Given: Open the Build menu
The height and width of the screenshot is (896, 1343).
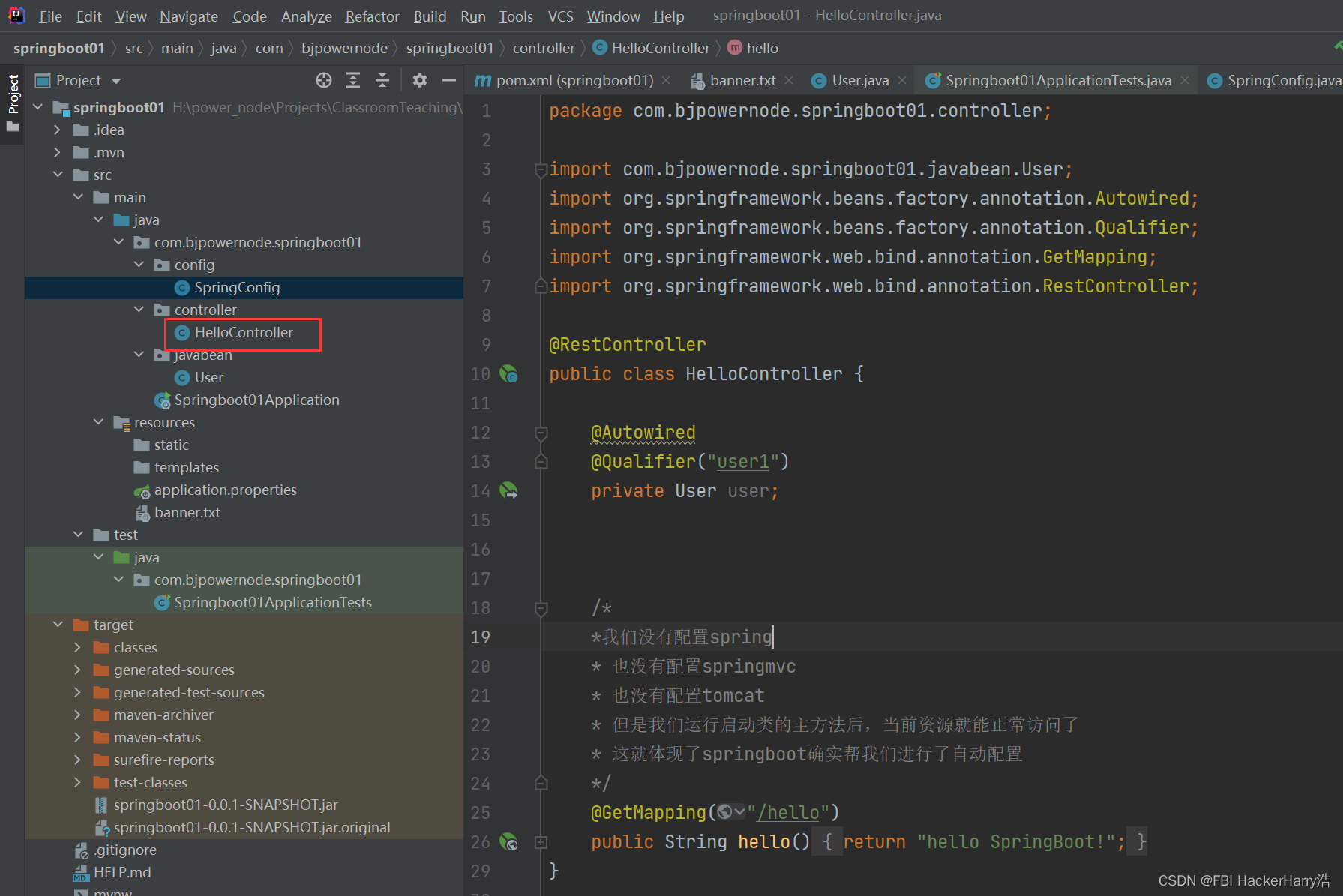Looking at the screenshot, I should coord(430,16).
